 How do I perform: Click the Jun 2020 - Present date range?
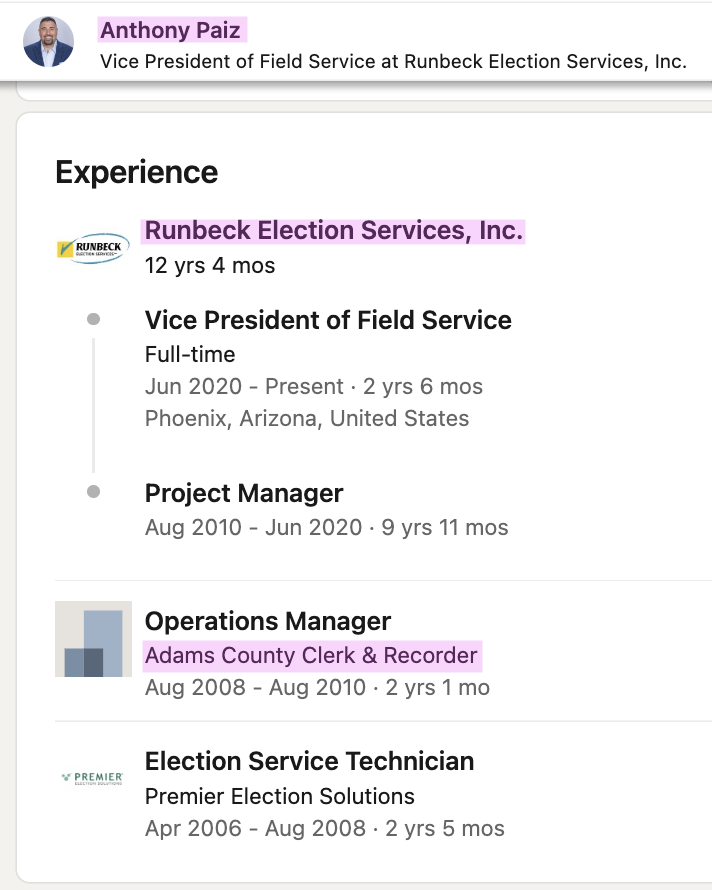244,387
